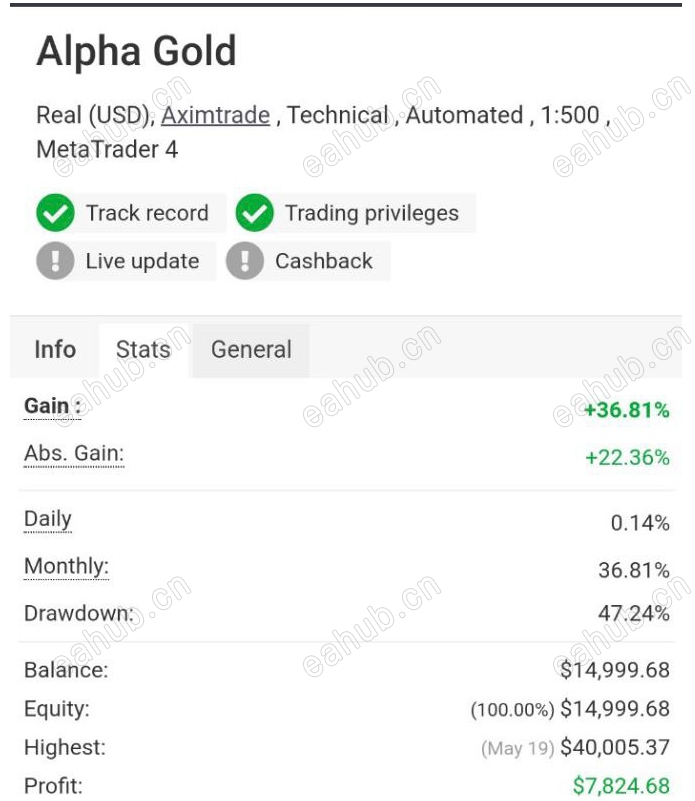Click the gray Live update exclamation icon
Image resolution: width=695 pixels, height=801 pixels.
pyautogui.click(x=55, y=261)
